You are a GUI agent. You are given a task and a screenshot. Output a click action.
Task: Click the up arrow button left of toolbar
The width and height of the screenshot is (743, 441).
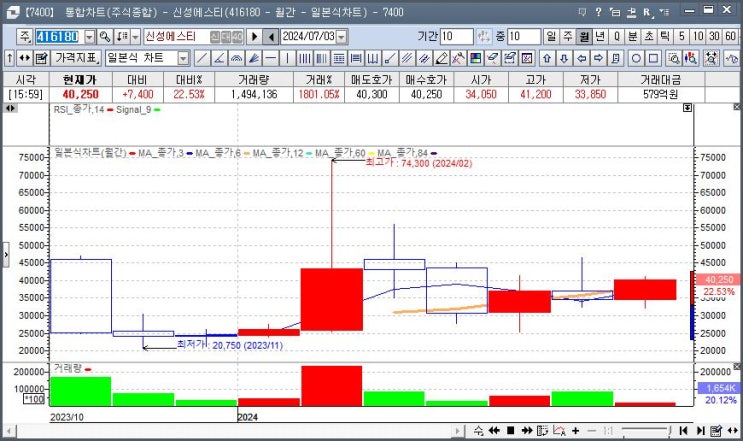point(9,58)
